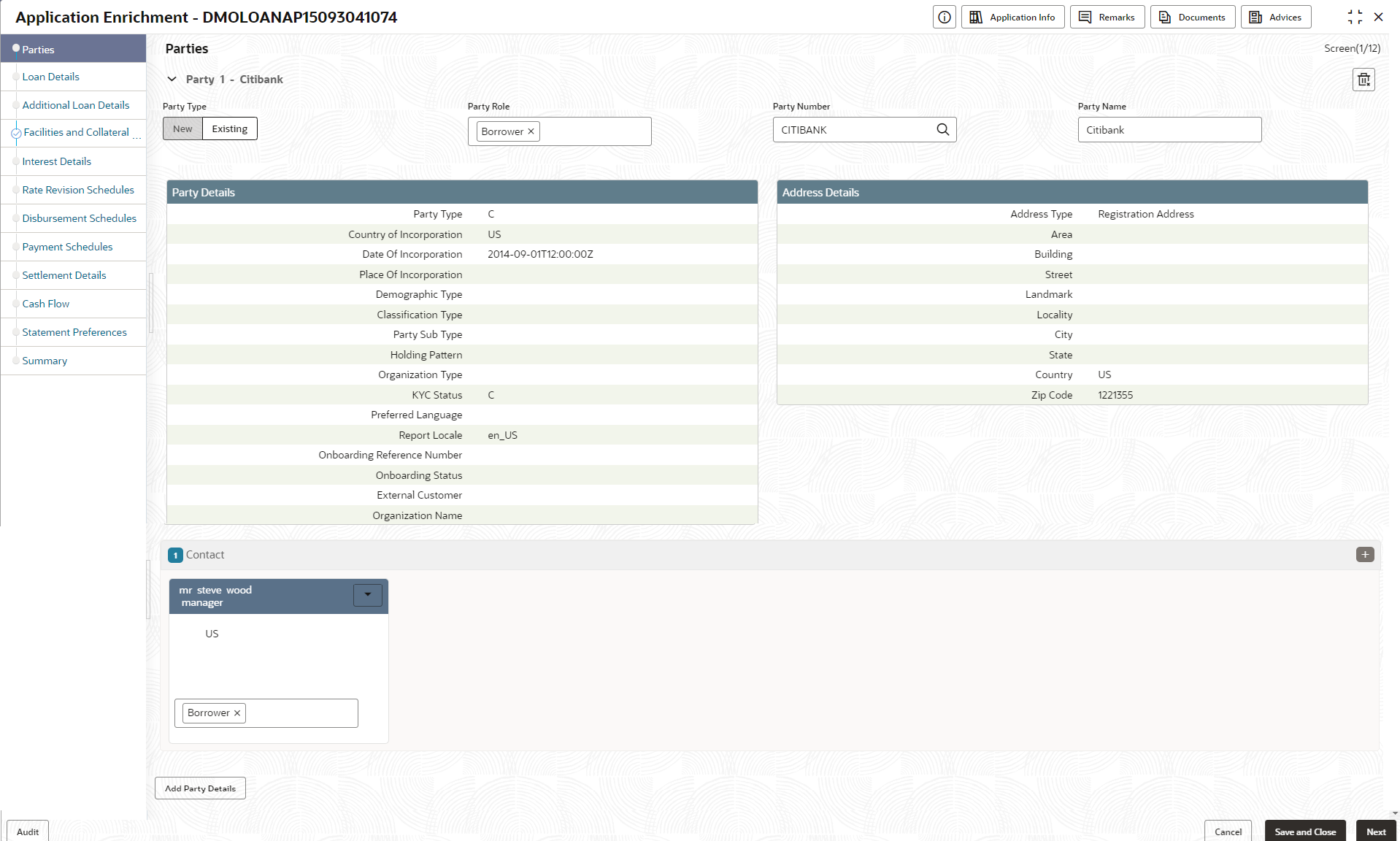The width and height of the screenshot is (1400, 841).
Task: Click the information circle icon
Action: click(945, 18)
